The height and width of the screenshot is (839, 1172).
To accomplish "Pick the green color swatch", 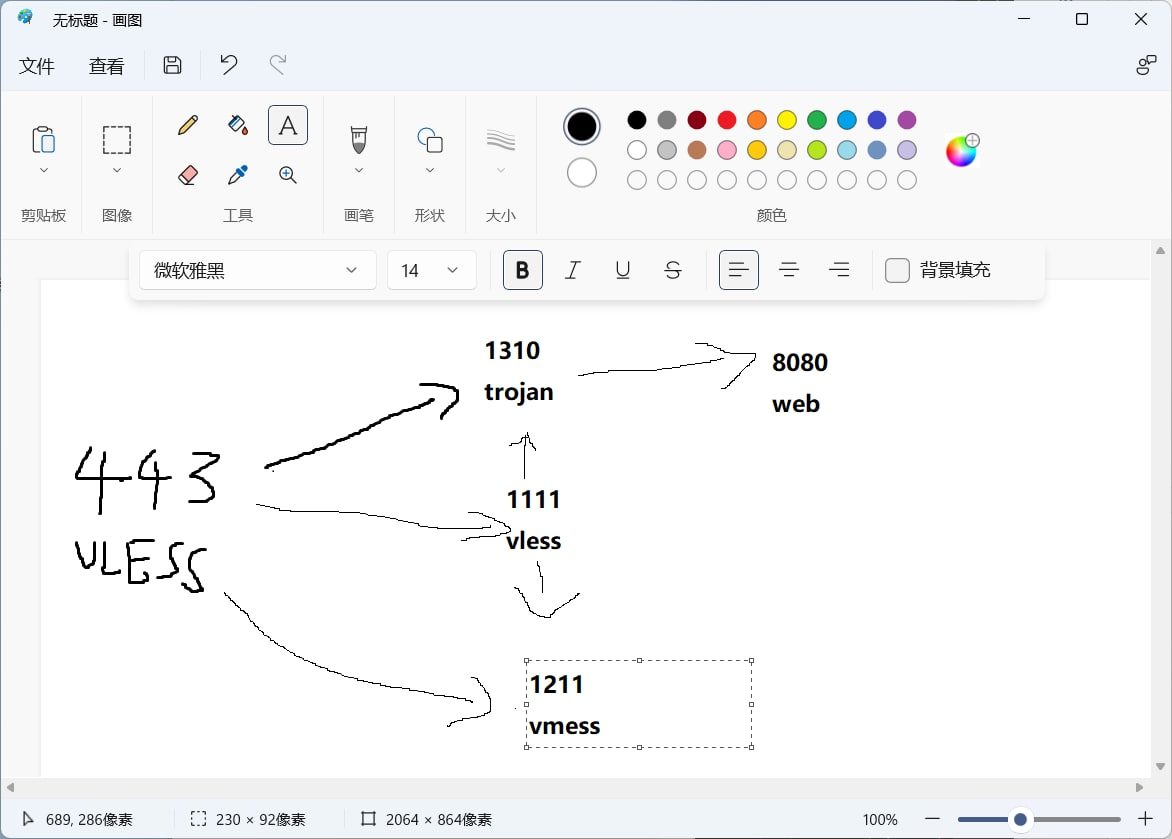I will coord(817,120).
